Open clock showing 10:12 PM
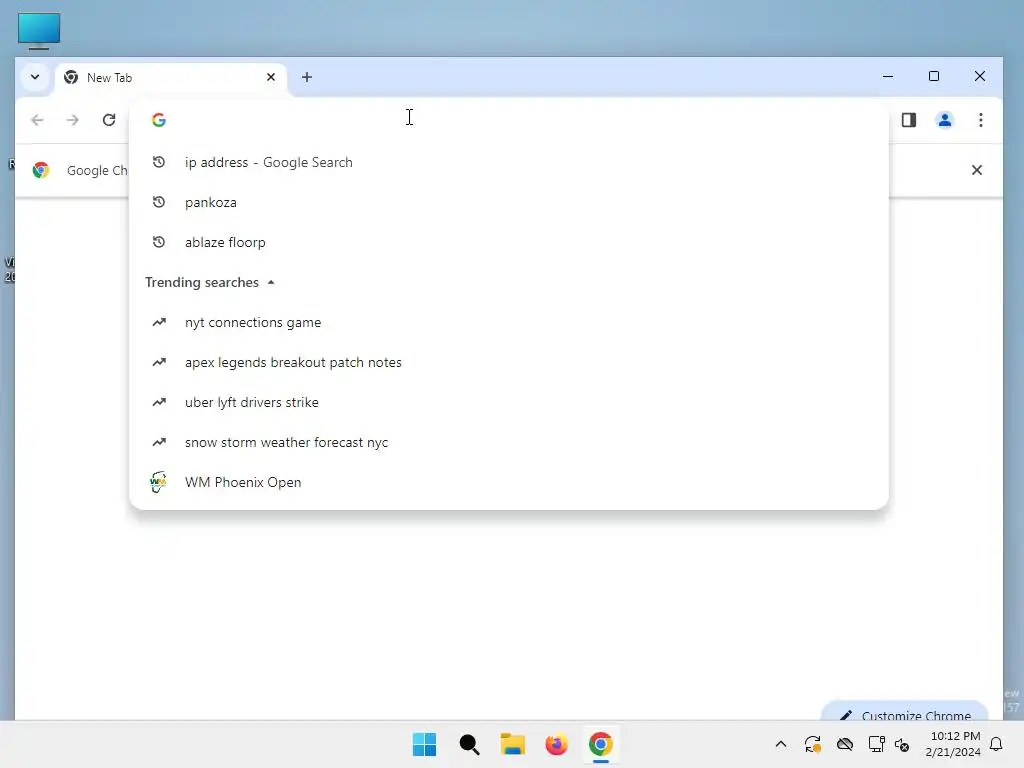This screenshot has height=768, width=1024. (x=953, y=744)
